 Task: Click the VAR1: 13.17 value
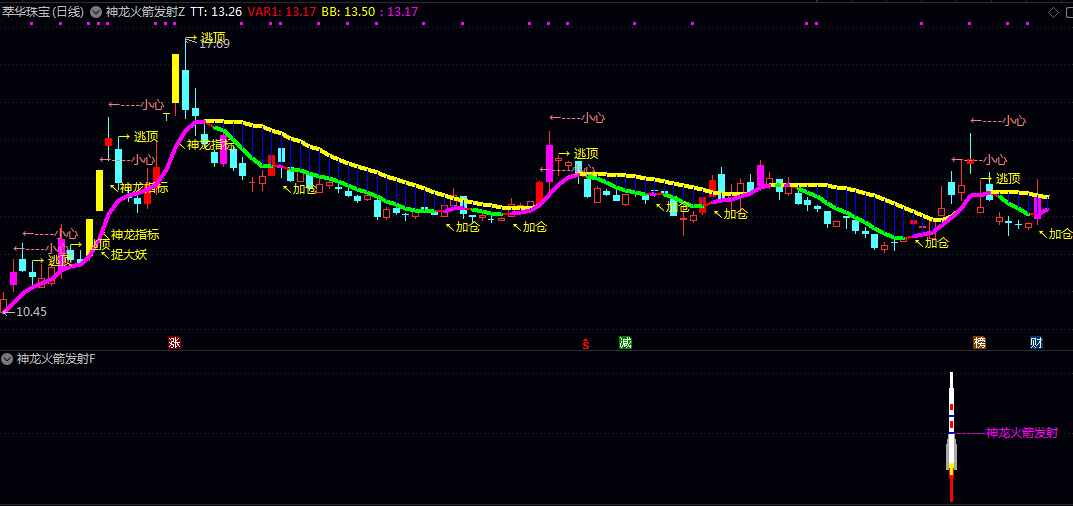tap(282, 12)
